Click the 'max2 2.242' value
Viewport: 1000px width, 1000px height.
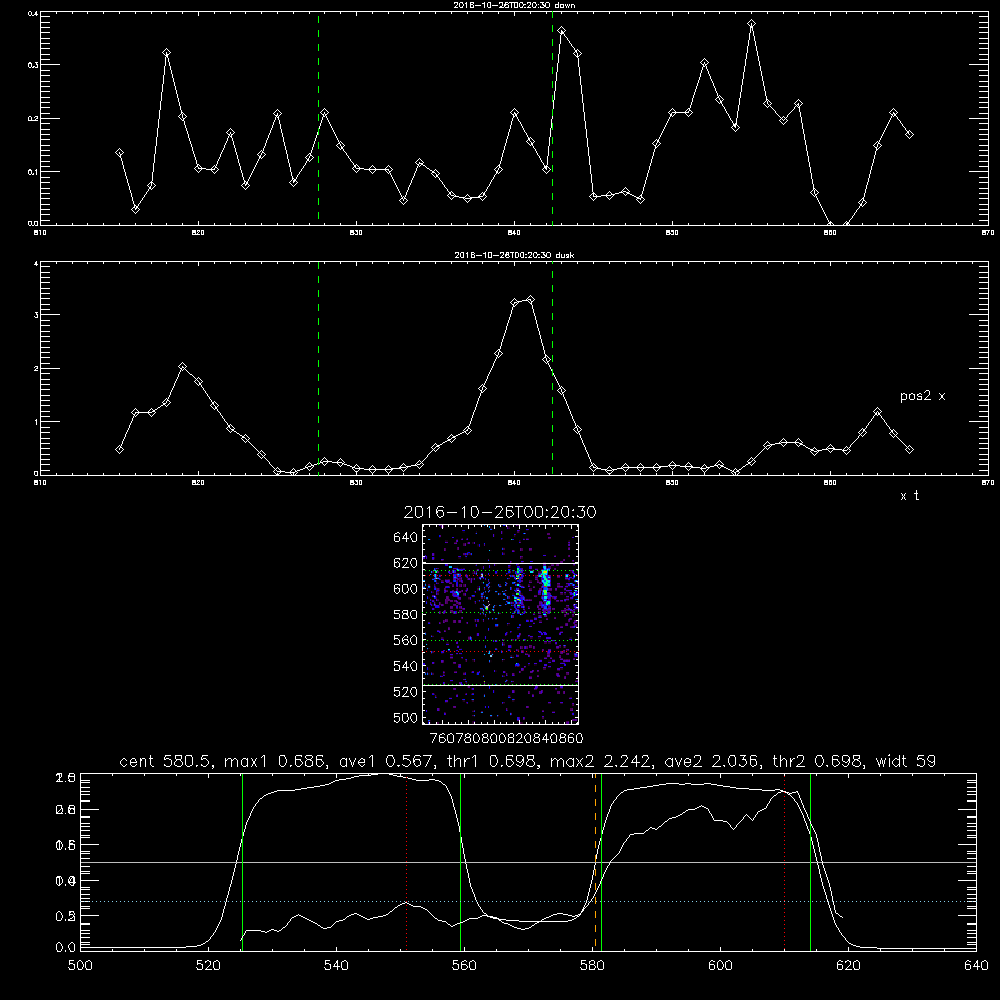click(600, 761)
